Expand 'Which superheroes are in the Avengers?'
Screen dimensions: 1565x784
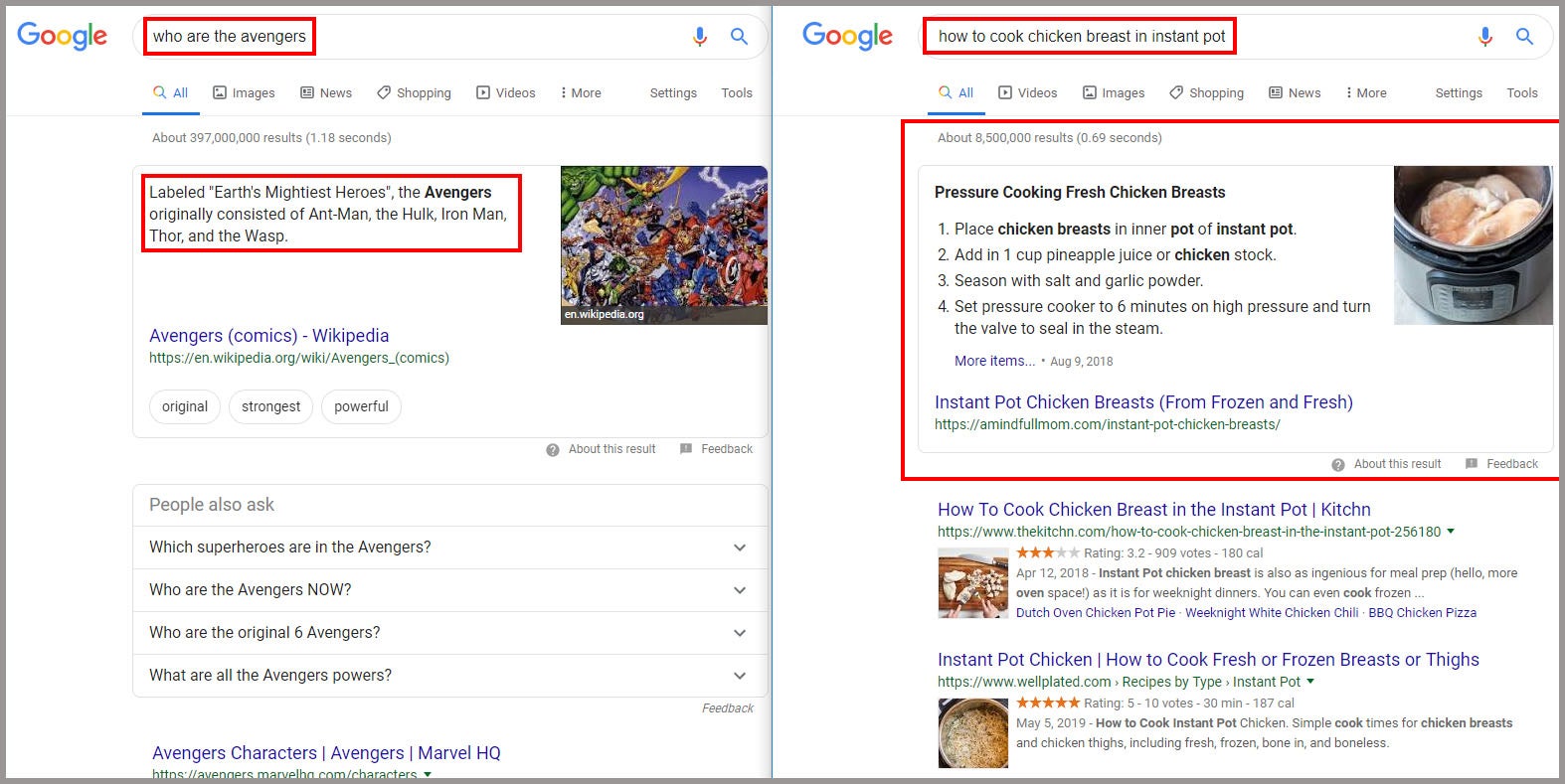(450, 548)
